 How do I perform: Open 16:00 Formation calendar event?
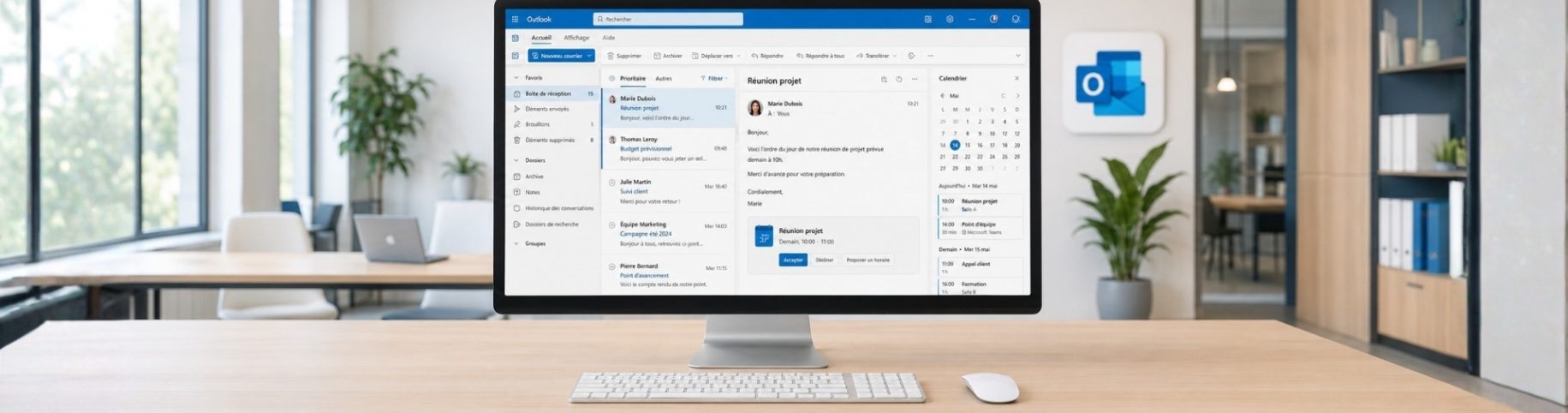tap(981, 287)
